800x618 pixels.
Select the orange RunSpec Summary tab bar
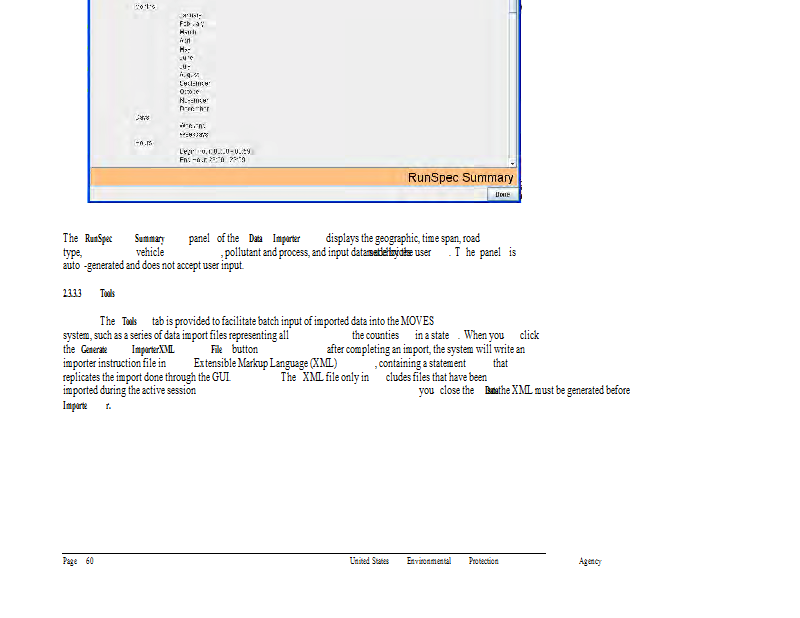[x=302, y=177]
